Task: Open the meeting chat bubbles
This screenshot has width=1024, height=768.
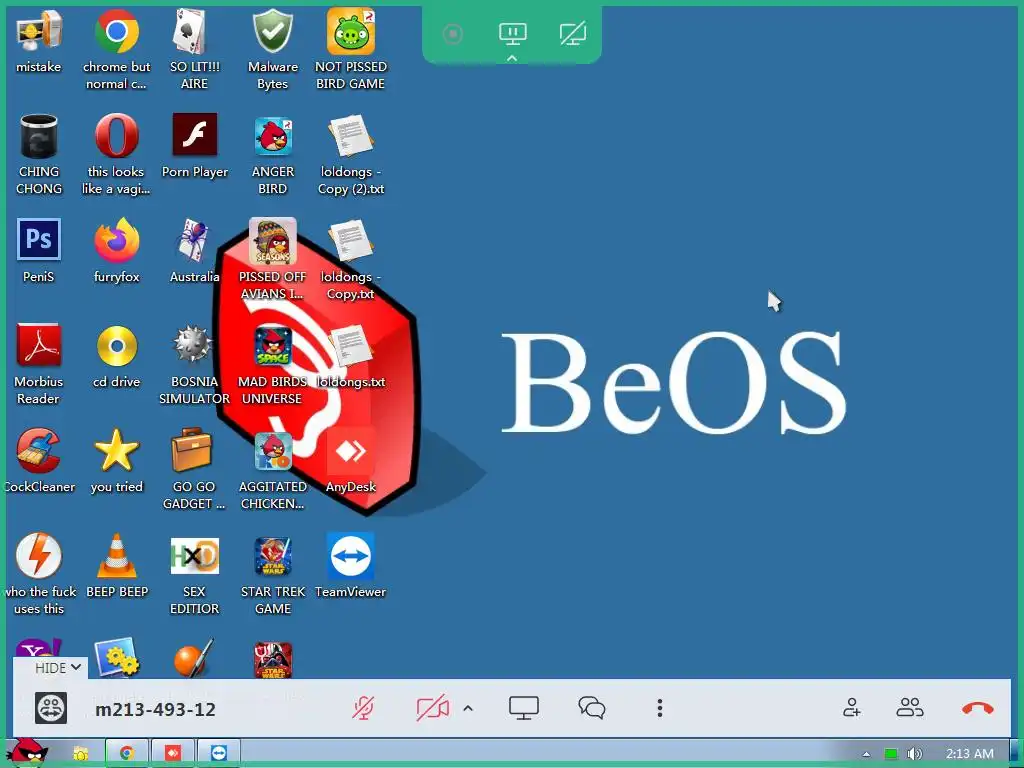Action: pos(592,708)
